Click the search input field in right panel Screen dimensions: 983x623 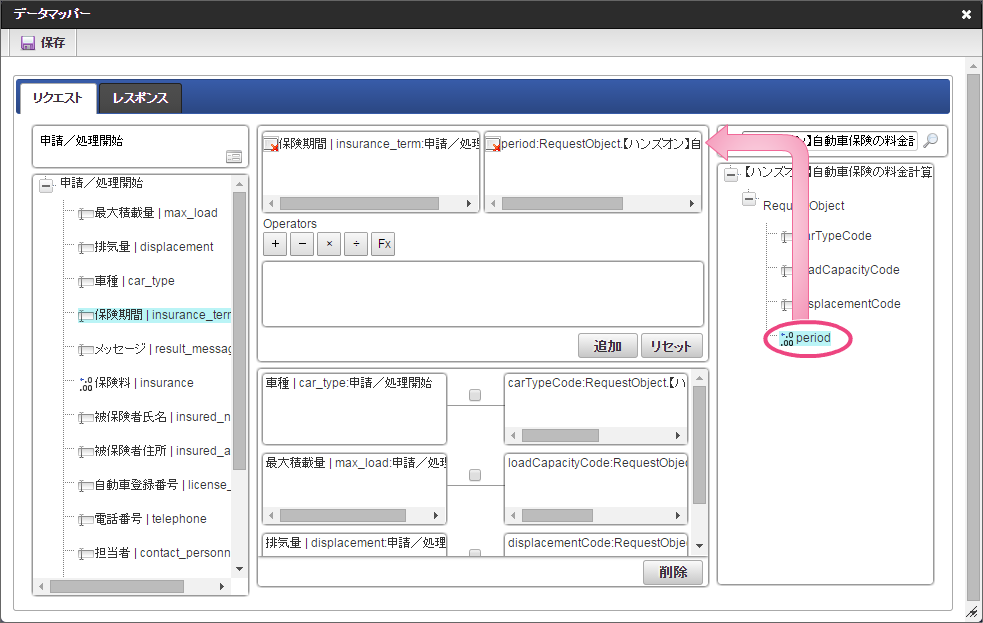tap(830, 140)
